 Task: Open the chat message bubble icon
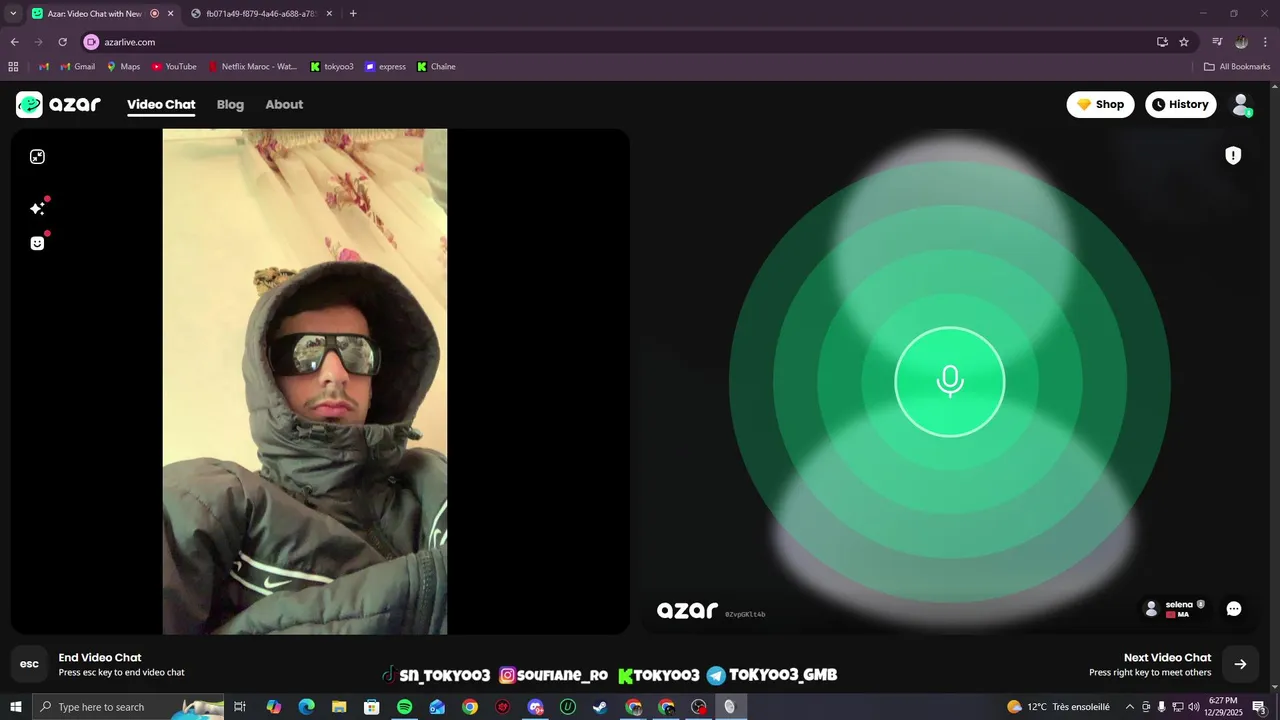[x=1234, y=608]
